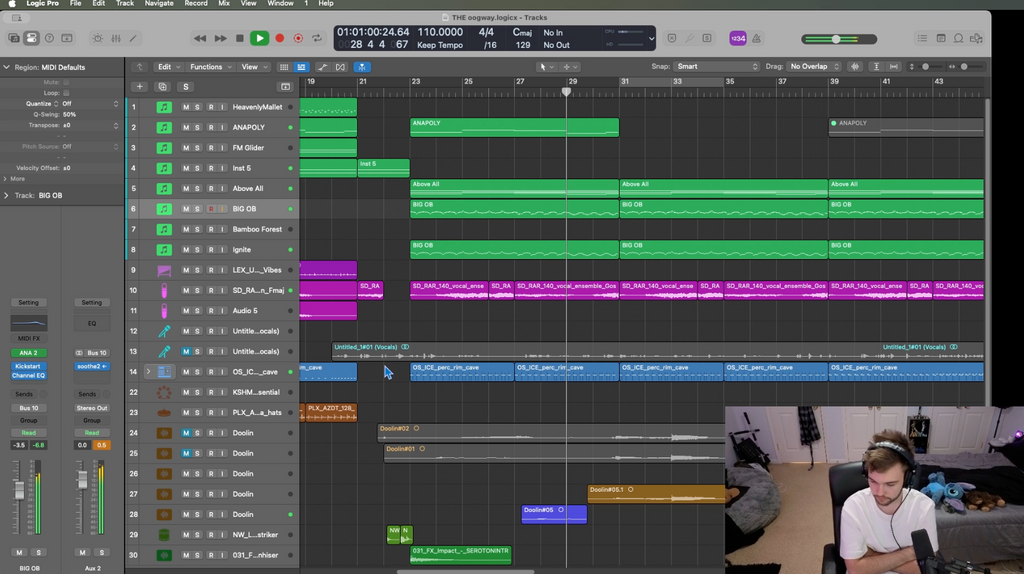Image resolution: width=1024 pixels, height=574 pixels.
Task: Solo the ANAPOLY track
Action: click(197, 127)
